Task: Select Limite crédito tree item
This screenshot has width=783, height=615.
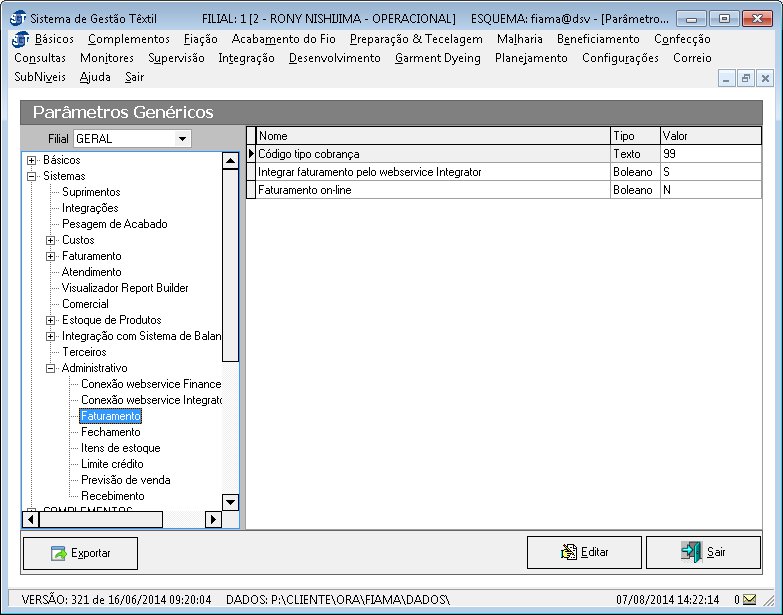Action: pyautogui.click(x=111, y=464)
